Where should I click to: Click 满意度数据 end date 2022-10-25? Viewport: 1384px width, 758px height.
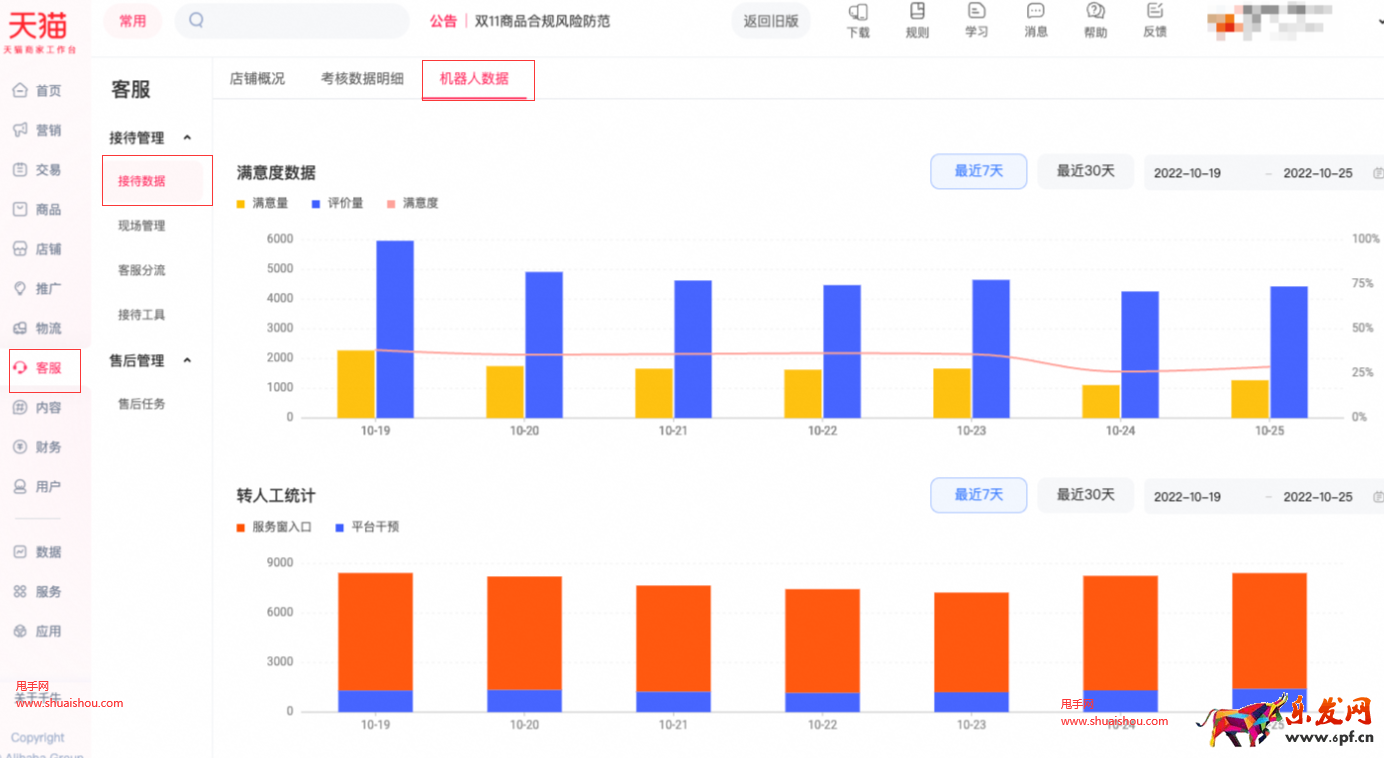pyautogui.click(x=1318, y=173)
